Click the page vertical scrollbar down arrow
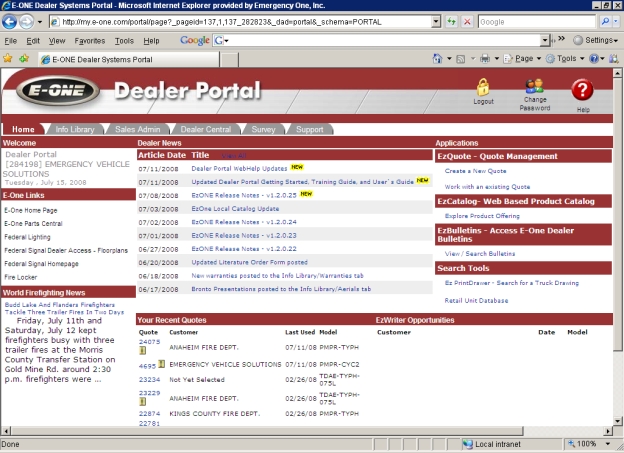The height and width of the screenshot is (453, 624). point(617,421)
